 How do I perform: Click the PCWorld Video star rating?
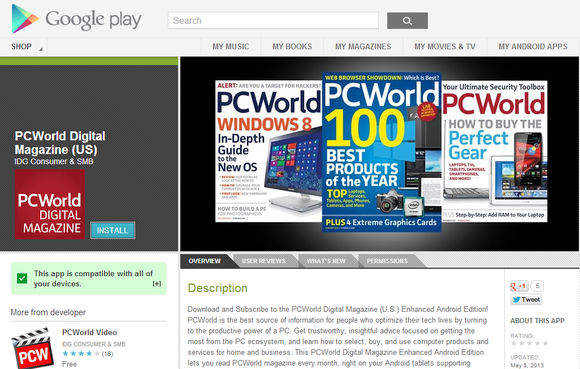coord(81,353)
